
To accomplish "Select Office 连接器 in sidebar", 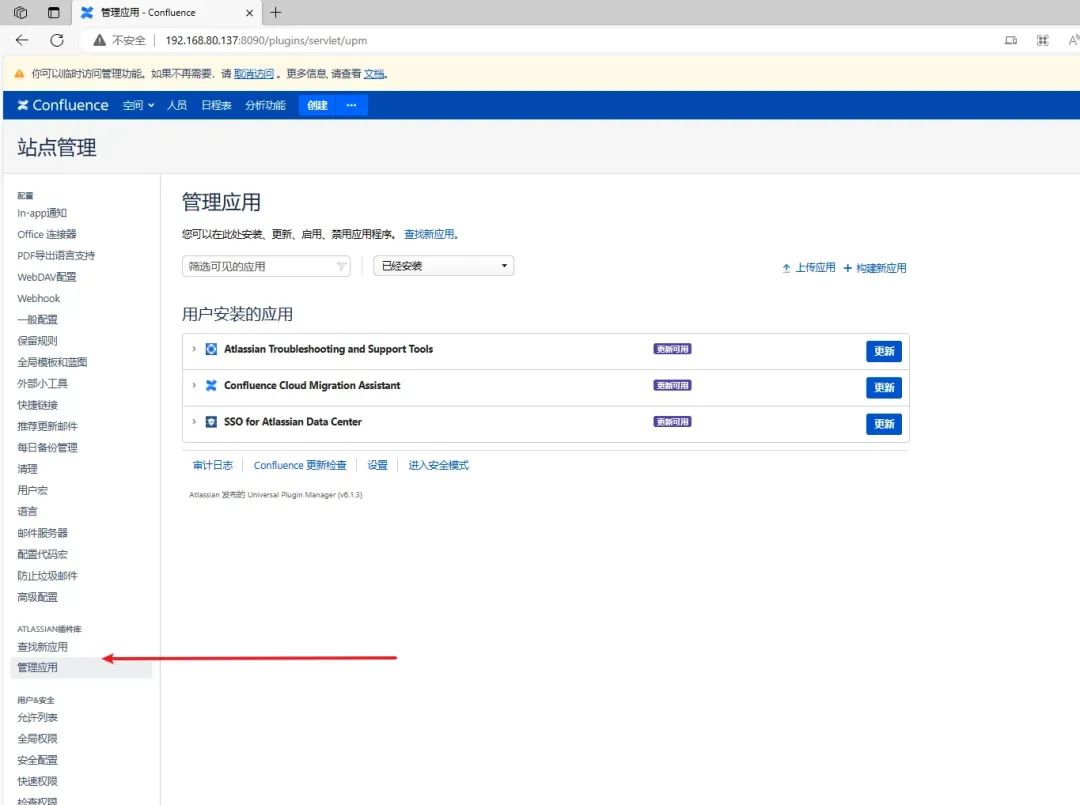I will coord(47,234).
